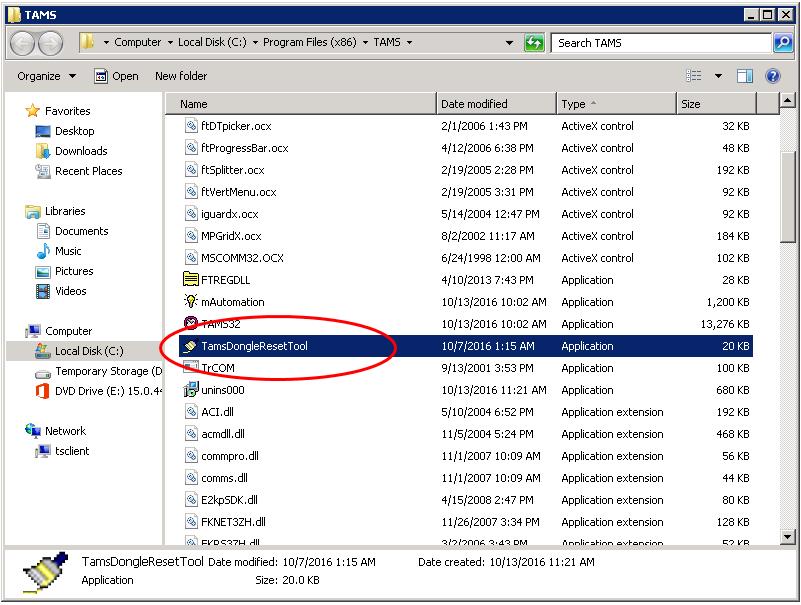Image resolution: width=801 pixels, height=605 pixels.
Task: Open the Organize dropdown menu
Action: tap(46, 76)
